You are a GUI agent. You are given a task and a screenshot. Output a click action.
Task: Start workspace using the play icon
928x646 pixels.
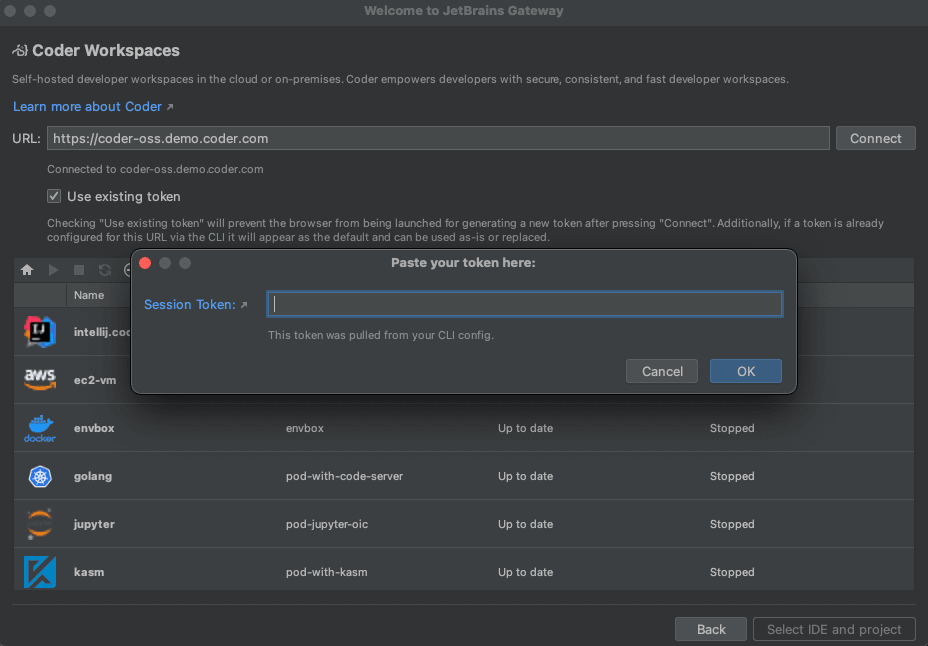click(53, 270)
